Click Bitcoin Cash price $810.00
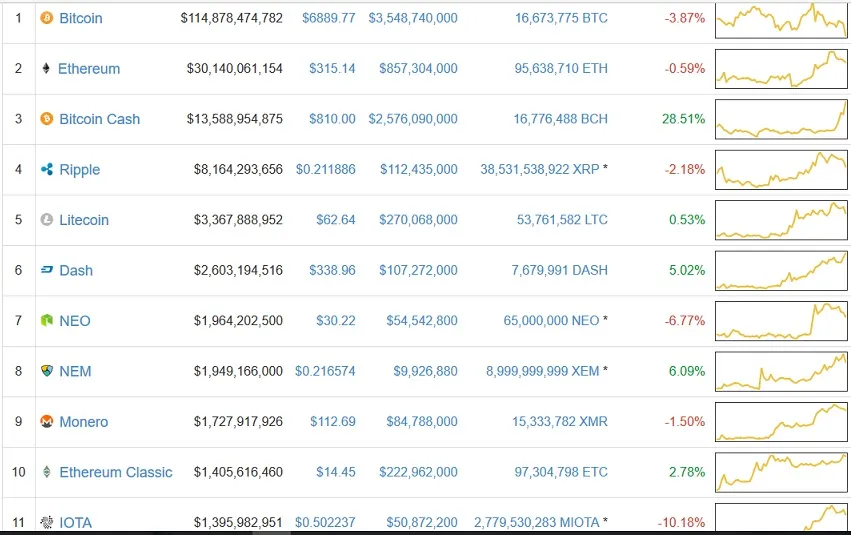 click(332, 119)
